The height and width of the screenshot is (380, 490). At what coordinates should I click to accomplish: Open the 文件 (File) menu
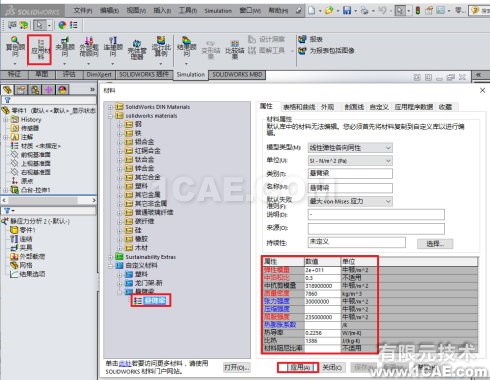[83, 10]
